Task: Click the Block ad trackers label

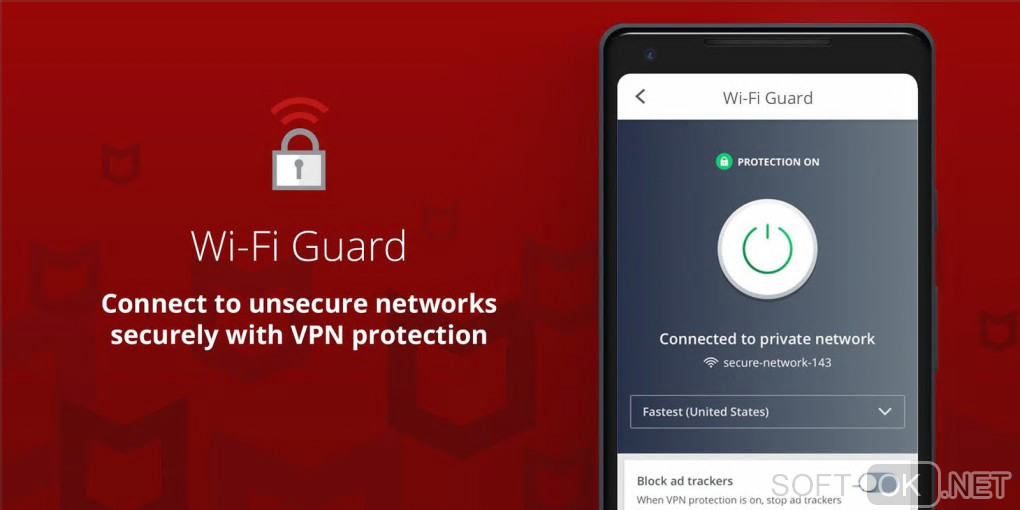Action: 684,481
